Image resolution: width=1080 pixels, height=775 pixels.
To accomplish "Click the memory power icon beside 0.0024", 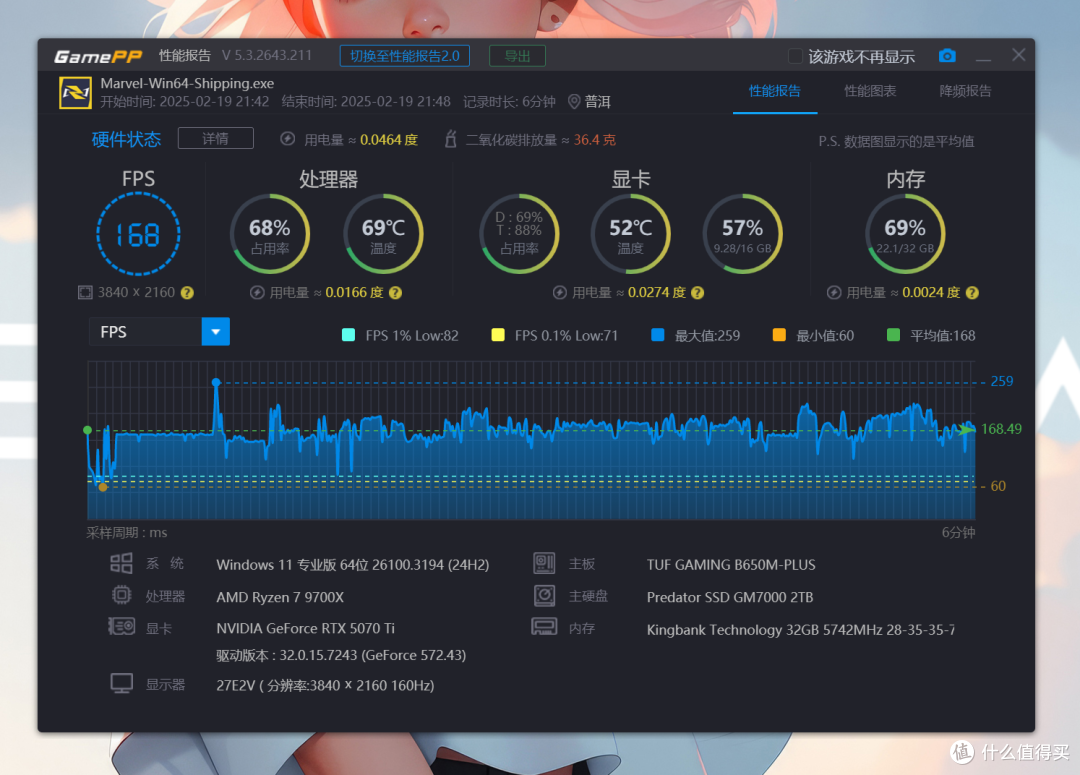I will click(833, 293).
